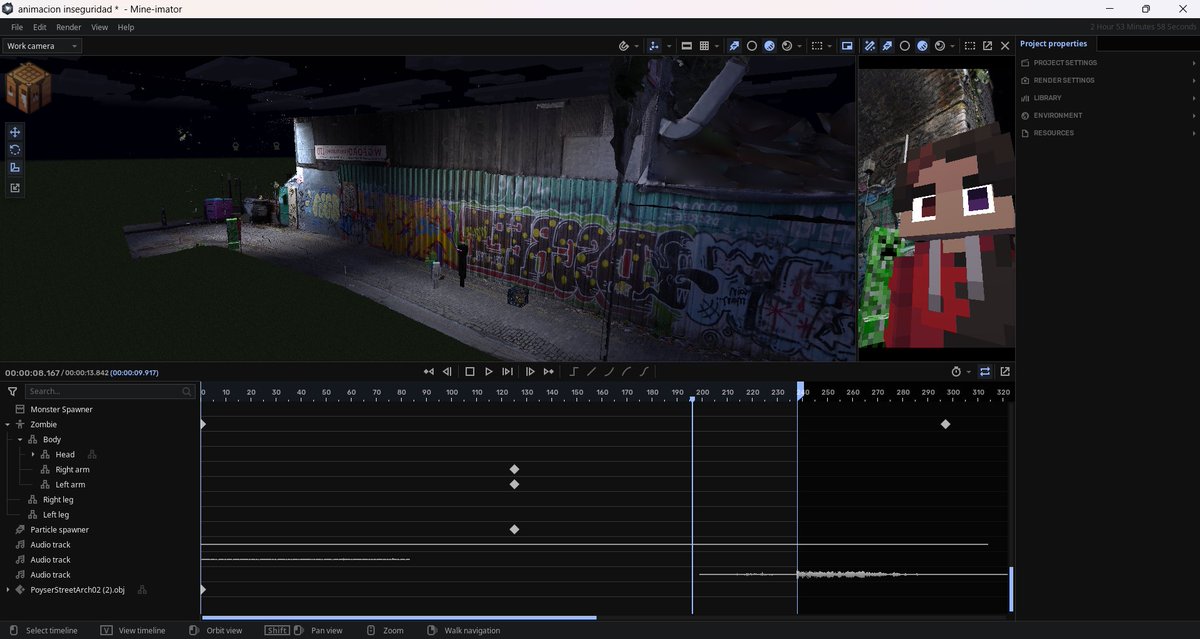Collapse the Zombie tree item
1200x639 pixels.
click(x=7, y=424)
